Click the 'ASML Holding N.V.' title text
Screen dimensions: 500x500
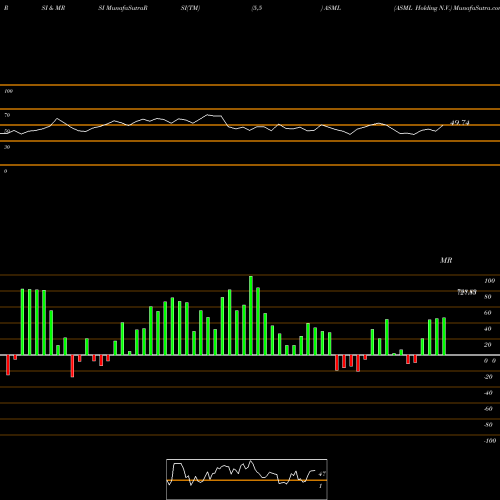coord(422,8)
